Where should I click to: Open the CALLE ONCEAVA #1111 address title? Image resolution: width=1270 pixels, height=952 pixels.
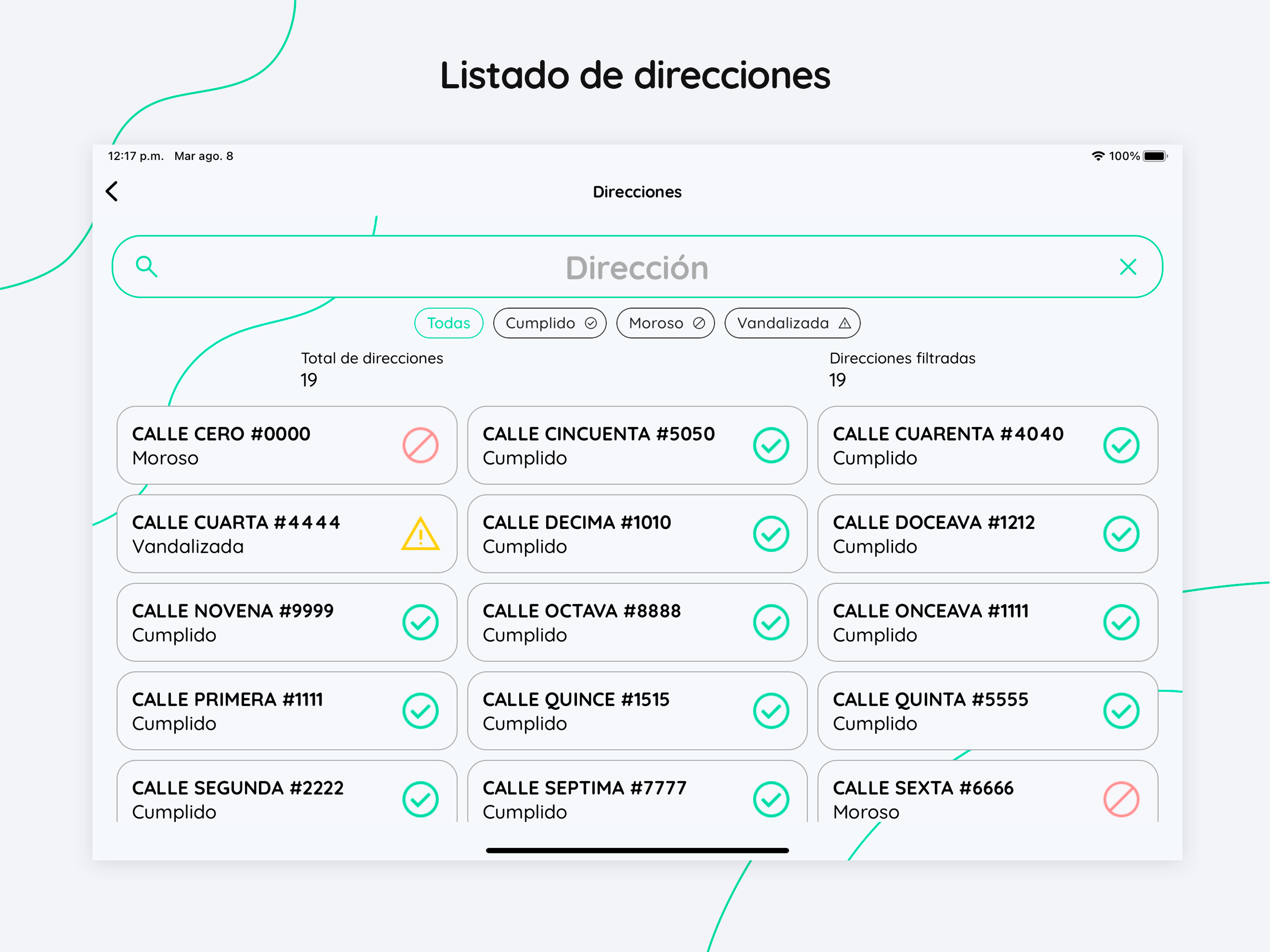click(931, 611)
